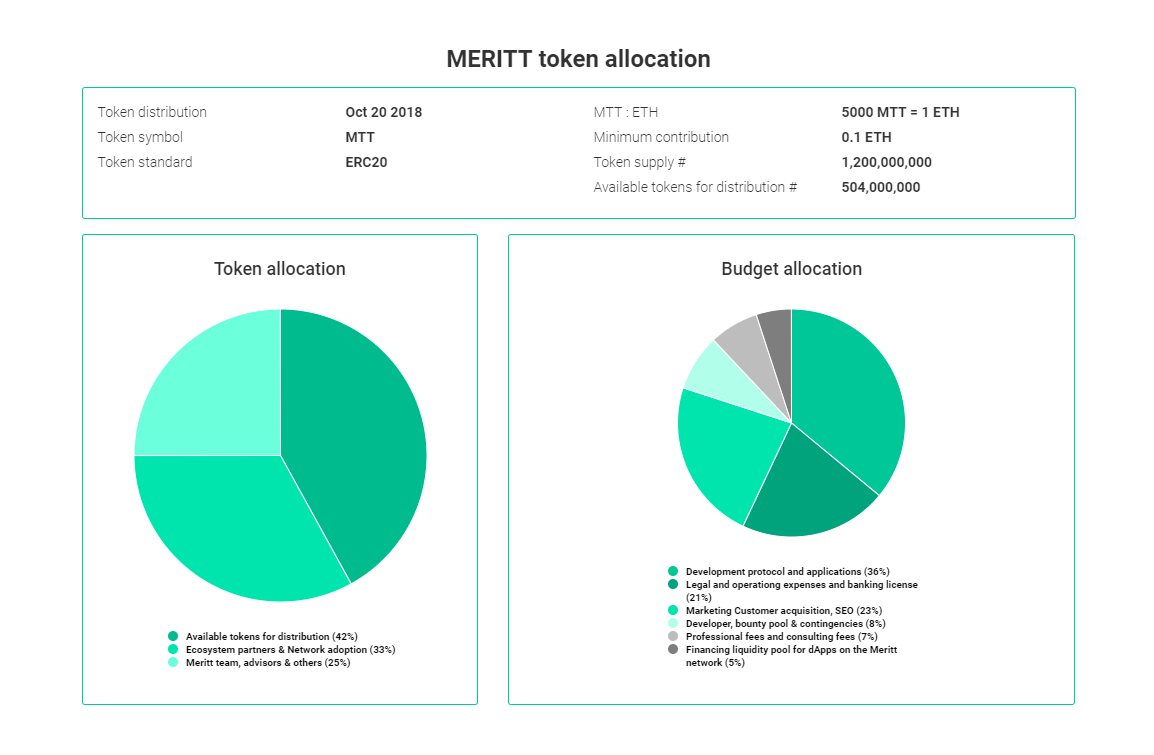The height and width of the screenshot is (755, 1154).
Task: Click the Token supply value 1,200,000,000
Action: pyautogui.click(x=886, y=162)
